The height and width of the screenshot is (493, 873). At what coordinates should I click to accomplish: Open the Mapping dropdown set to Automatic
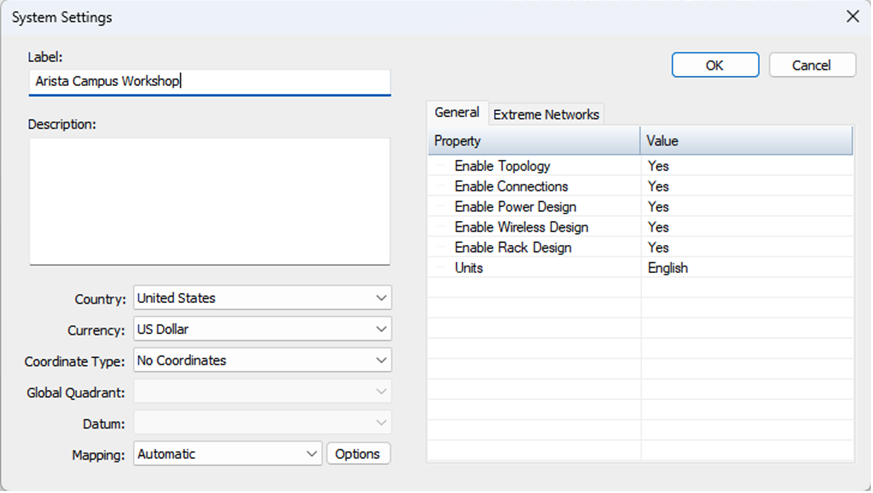pyautogui.click(x=228, y=454)
